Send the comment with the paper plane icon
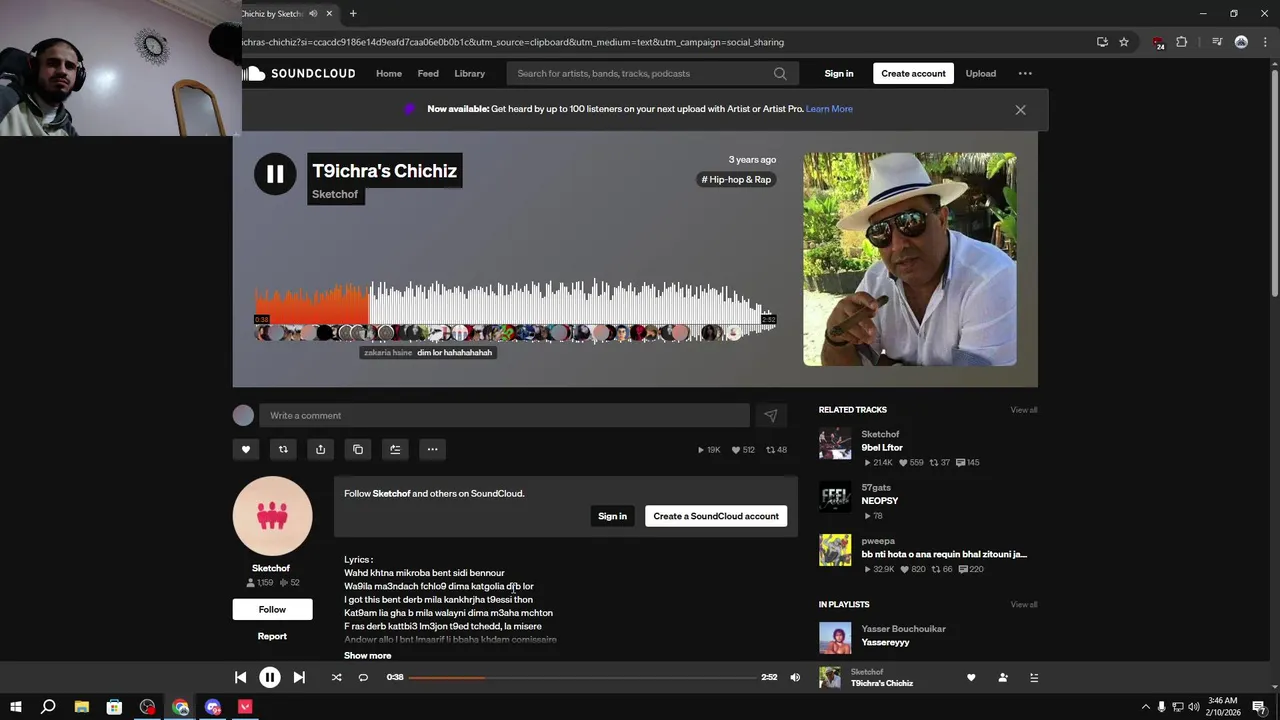This screenshot has height=720, width=1280. (x=770, y=415)
